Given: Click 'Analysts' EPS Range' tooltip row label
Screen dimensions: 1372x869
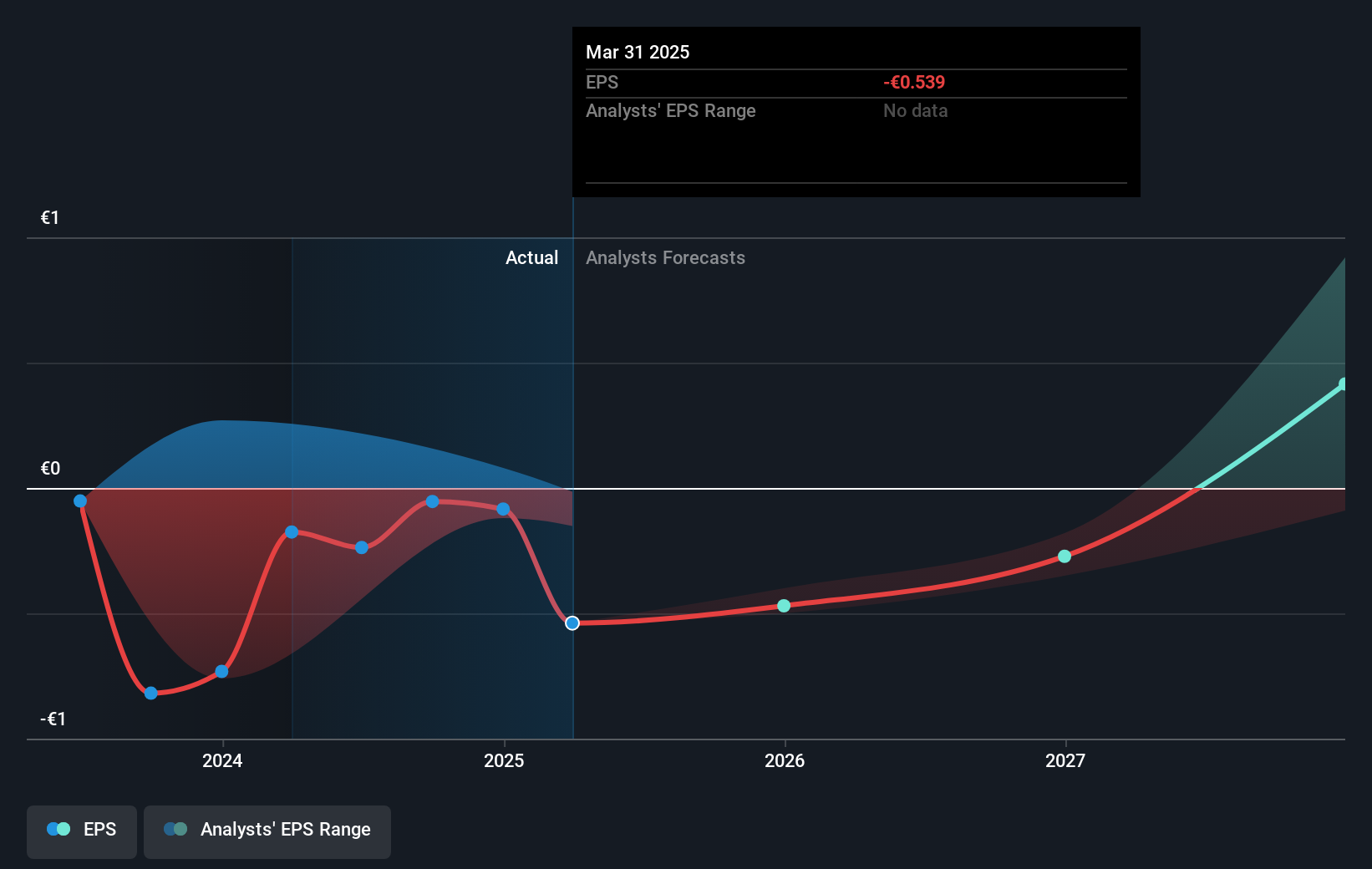Looking at the screenshot, I should [670, 110].
